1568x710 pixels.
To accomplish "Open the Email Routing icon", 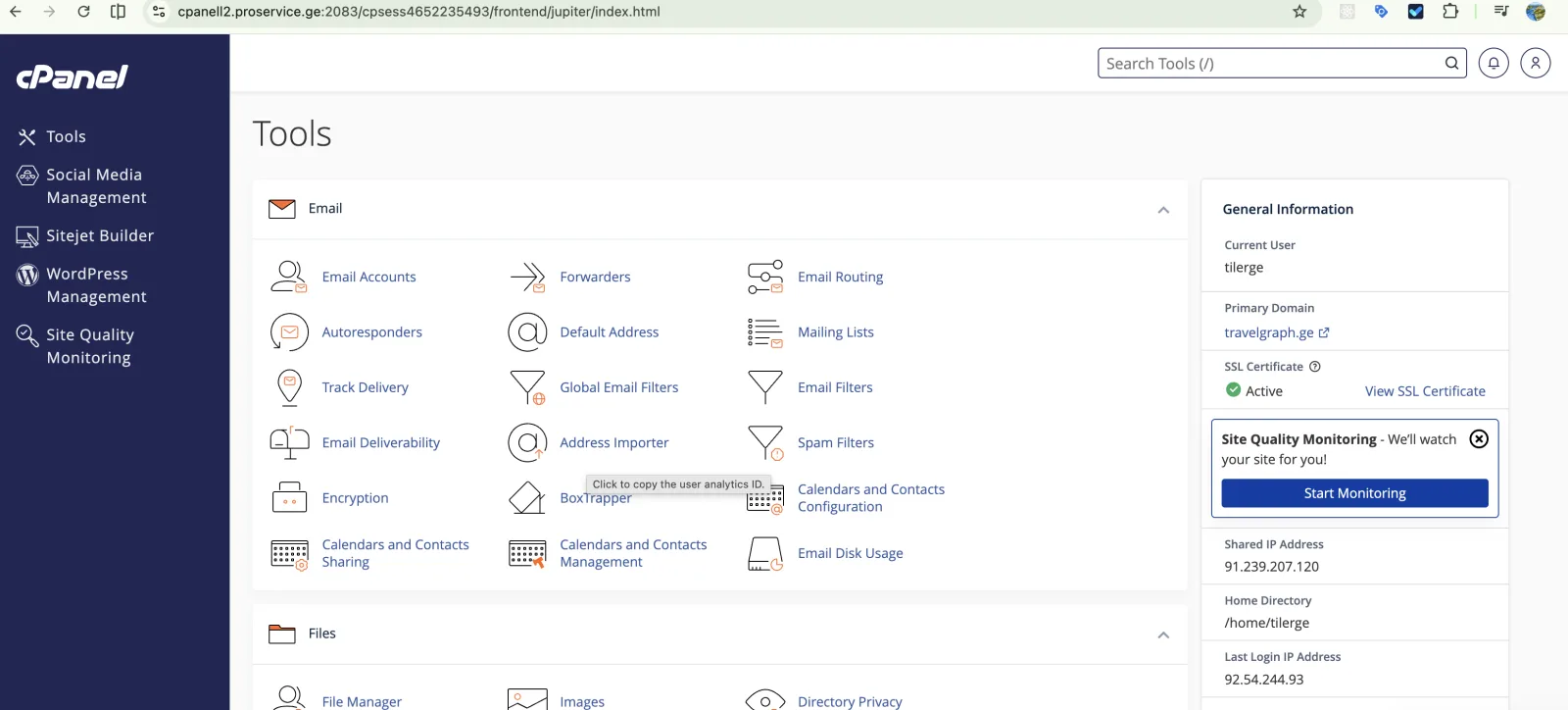I will coord(765,277).
